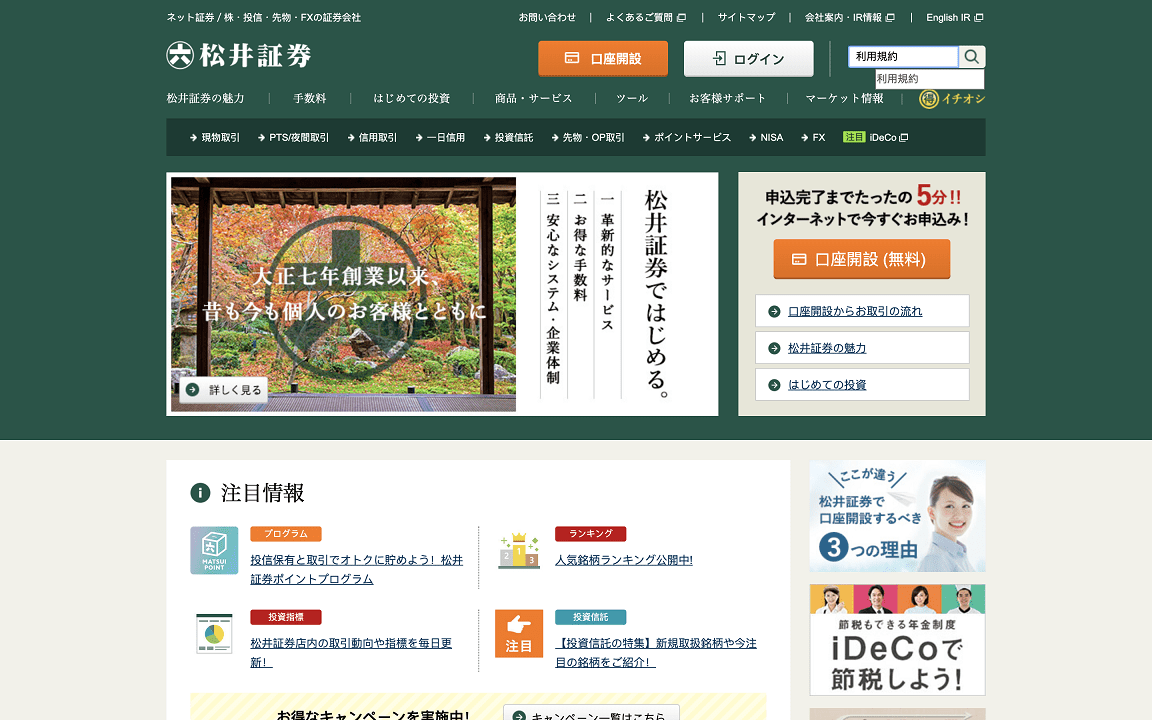
Task: Click the orange 注目 pointing hand icon
Action: [x=519, y=634]
